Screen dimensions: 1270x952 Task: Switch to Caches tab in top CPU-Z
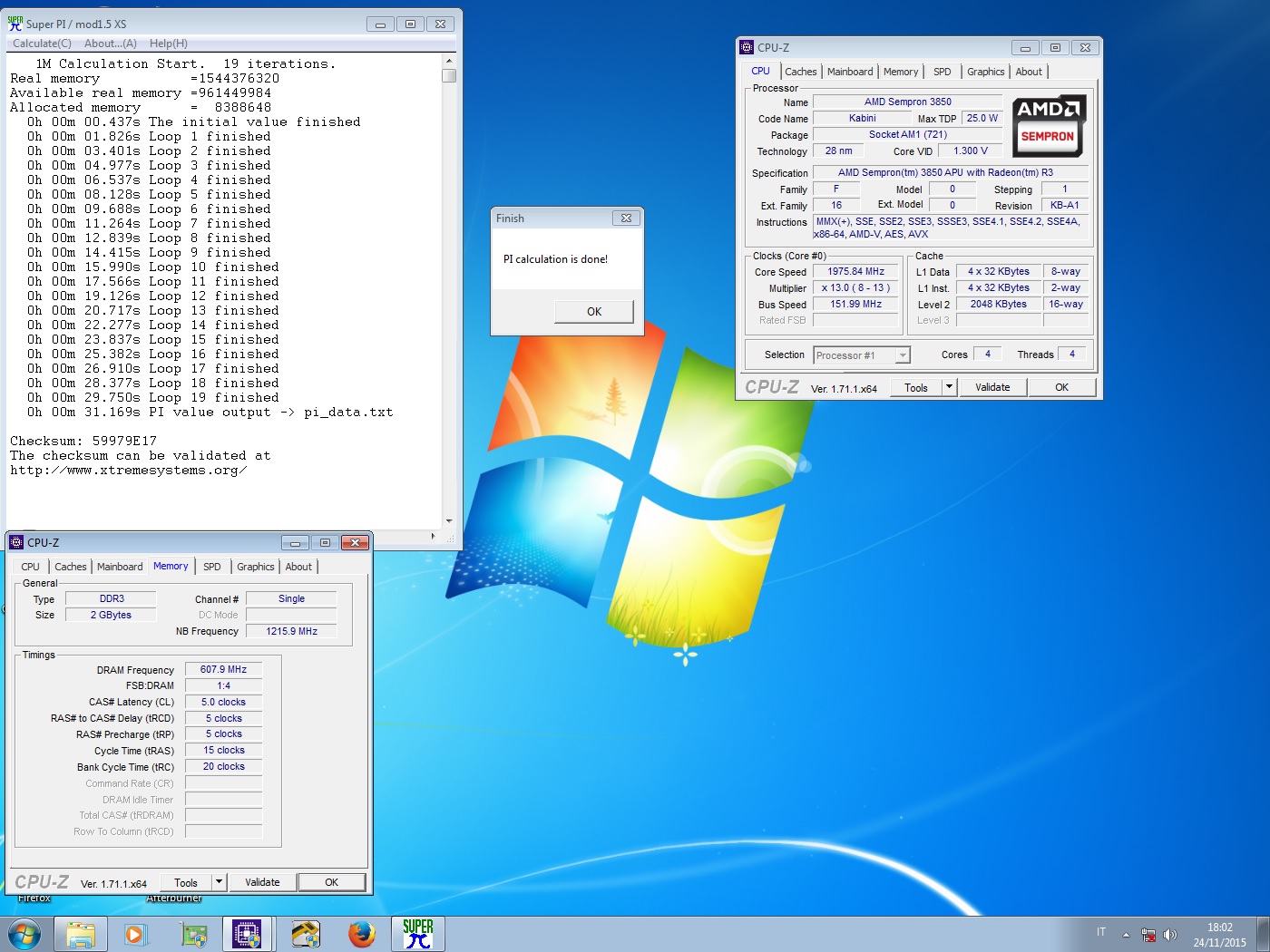800,72
